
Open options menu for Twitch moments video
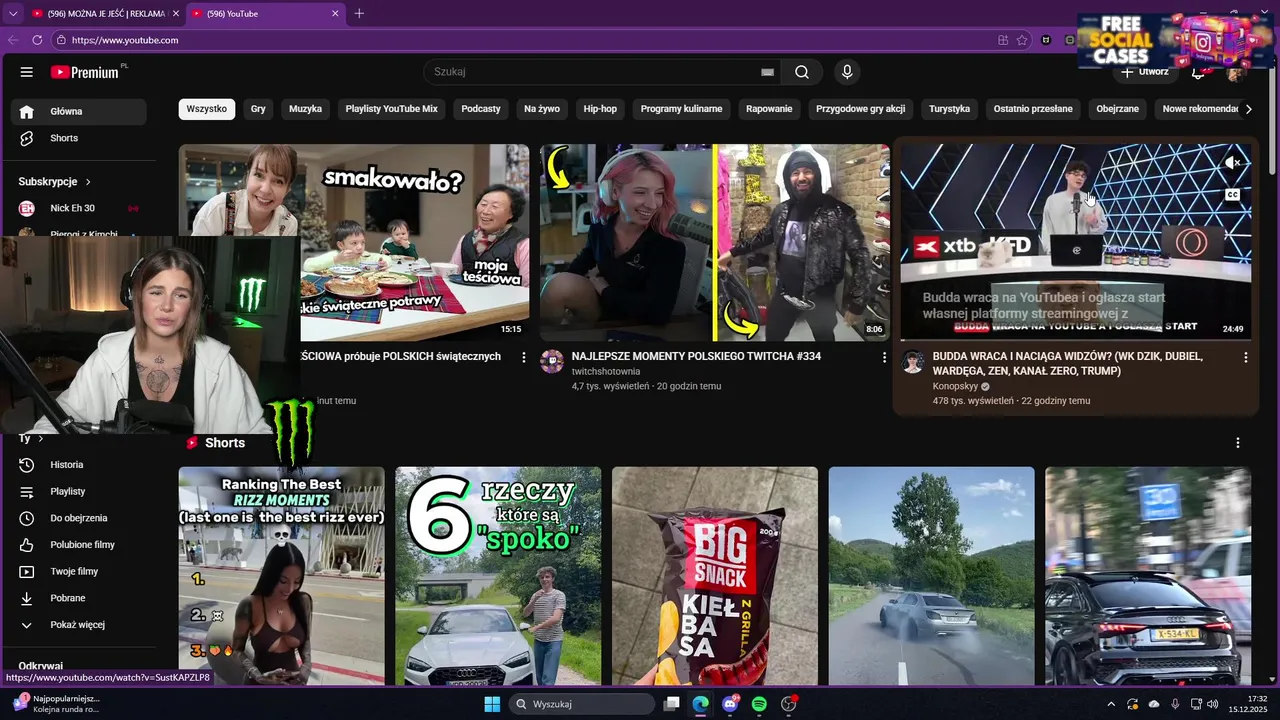point(884,357)
